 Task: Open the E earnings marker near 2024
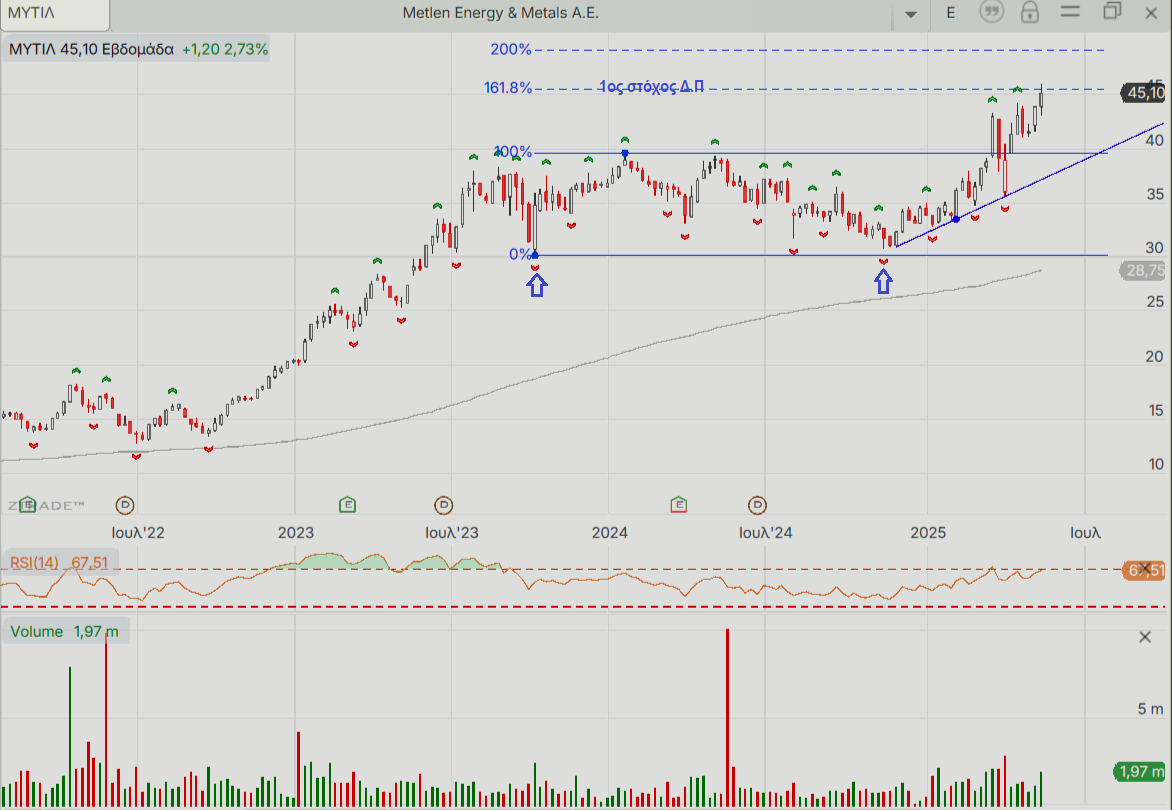point(679,505)
